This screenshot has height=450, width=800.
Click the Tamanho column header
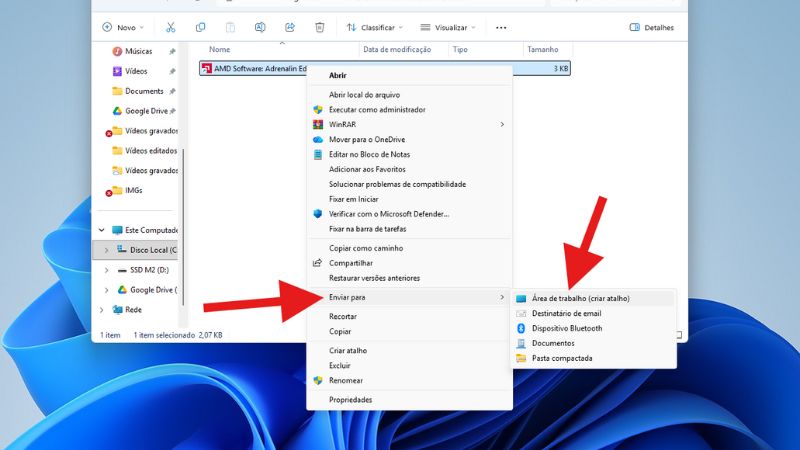pyautogui.click(x=542, y=49)
